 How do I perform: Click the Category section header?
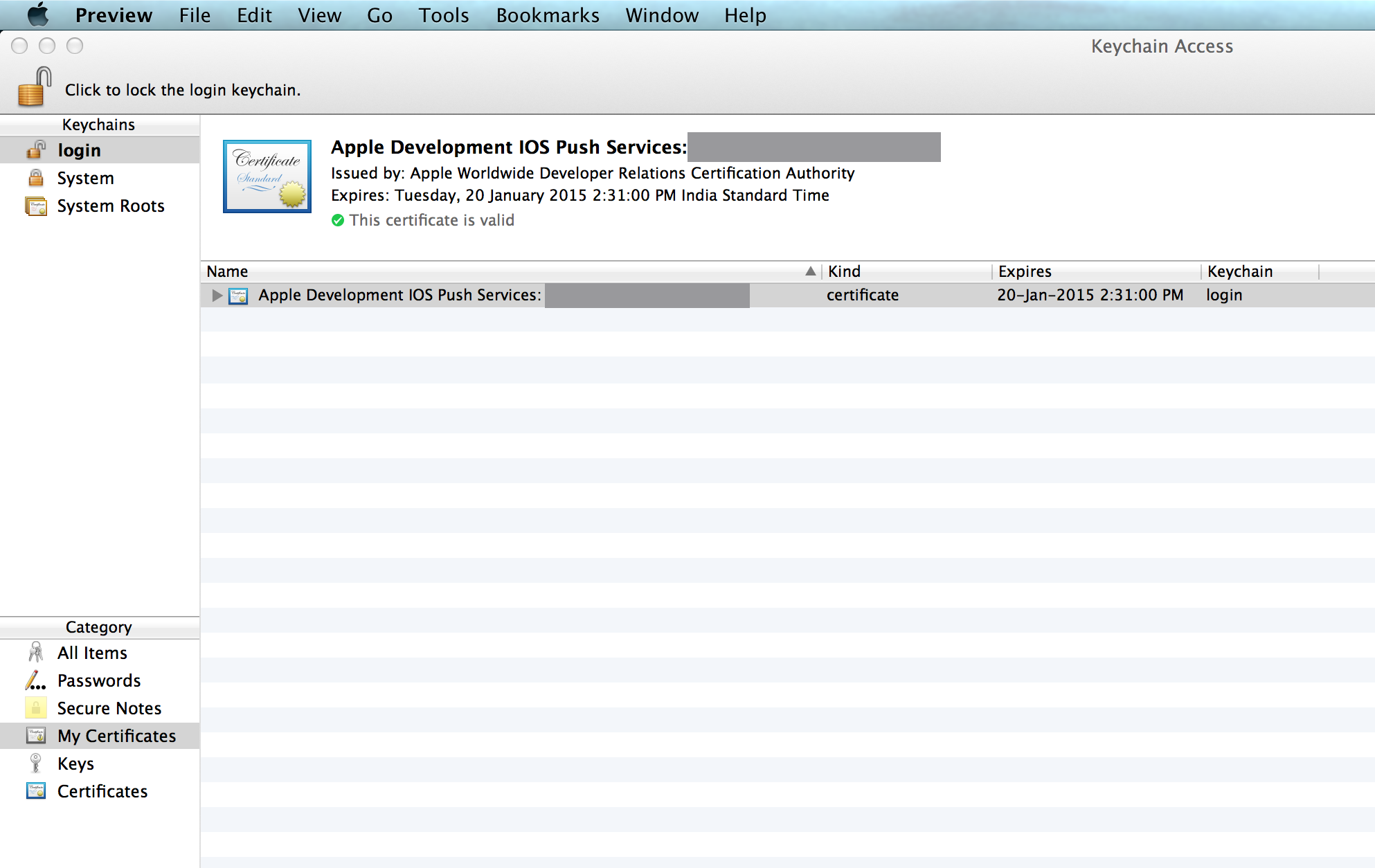point(99,627)
